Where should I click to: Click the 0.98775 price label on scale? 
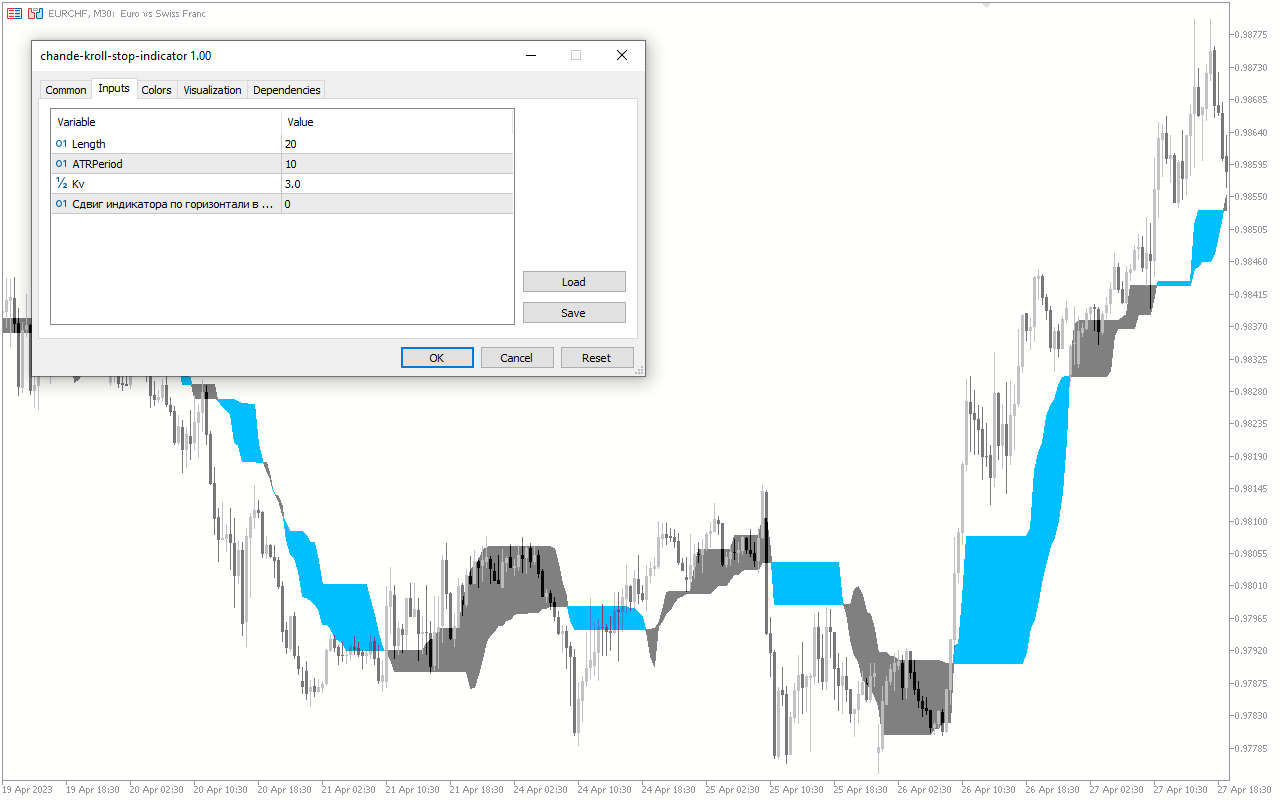click(1251, 35)
